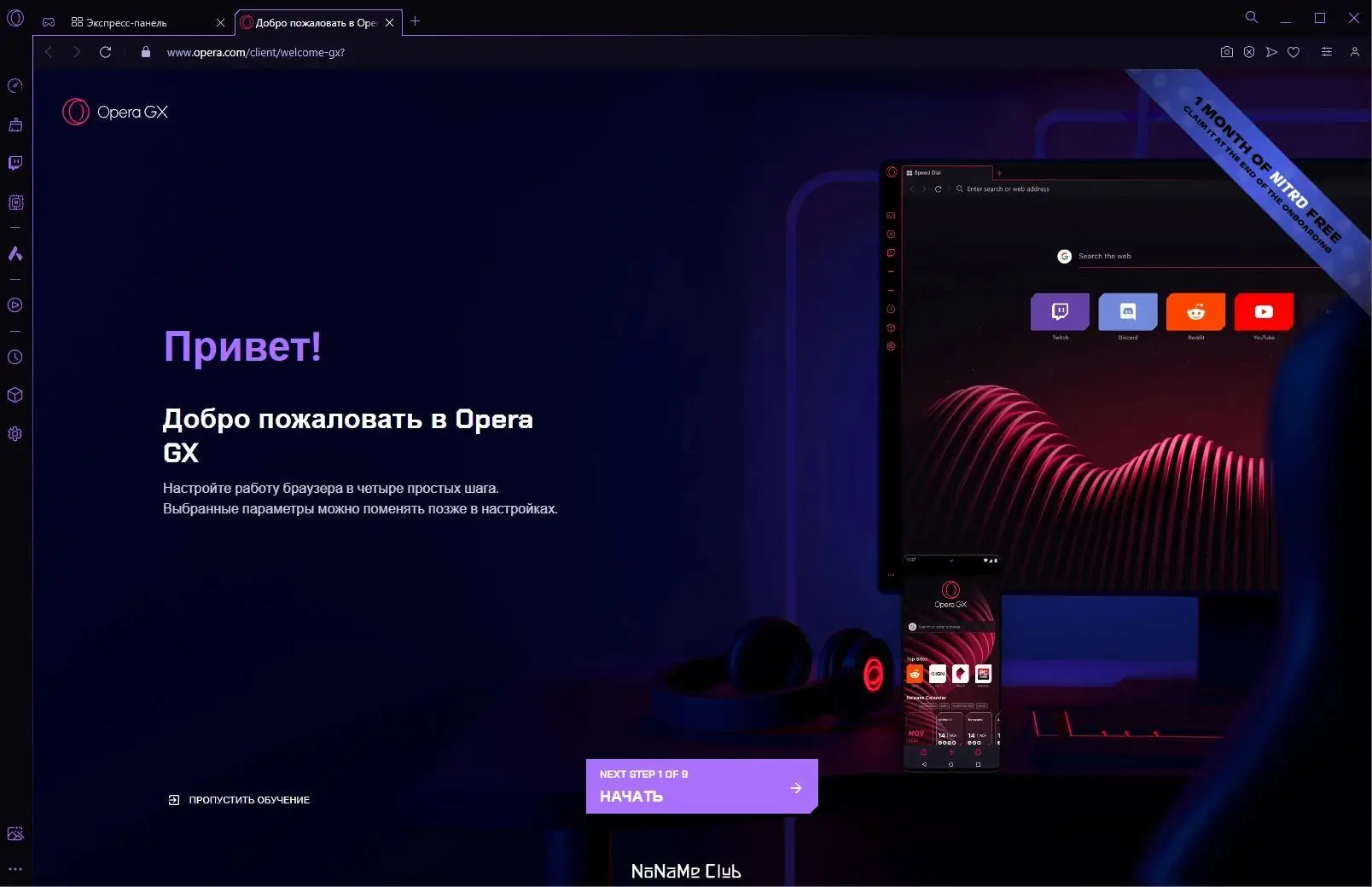This screenshot has width=1372, height=887.
Task: Open History clock in sidebar
Action: tap(15, 357)
